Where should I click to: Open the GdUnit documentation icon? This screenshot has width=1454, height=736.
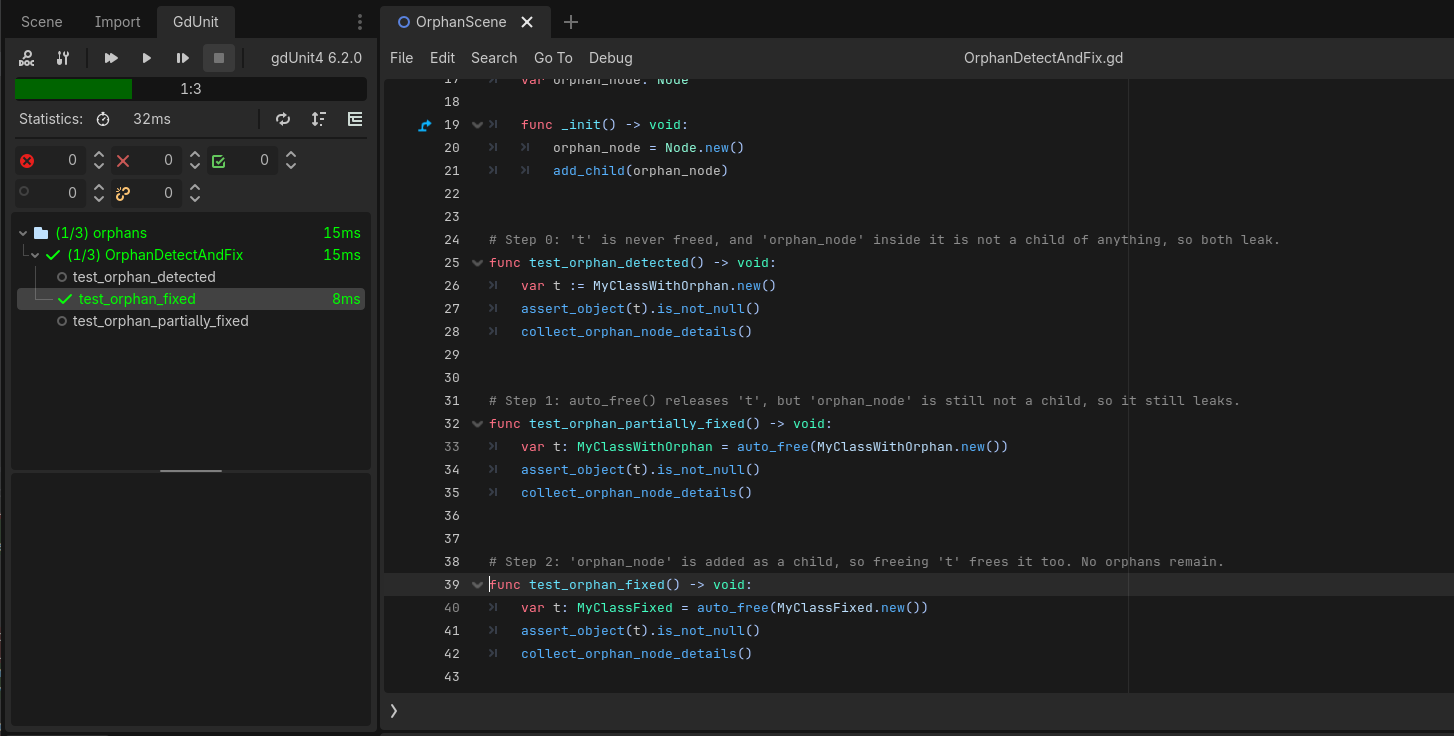[27, 58]
